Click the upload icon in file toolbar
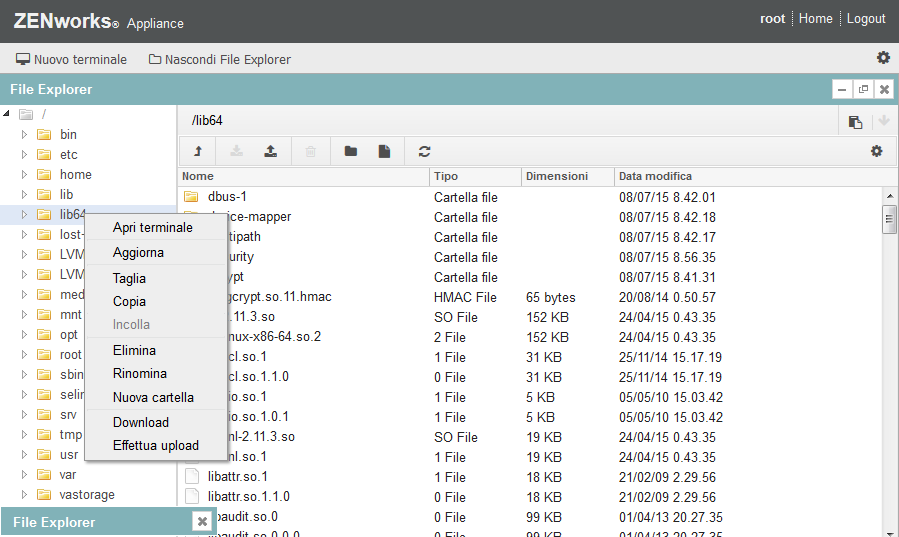Image resolution: width=899 pixels, height=537 pixels. 270,151
